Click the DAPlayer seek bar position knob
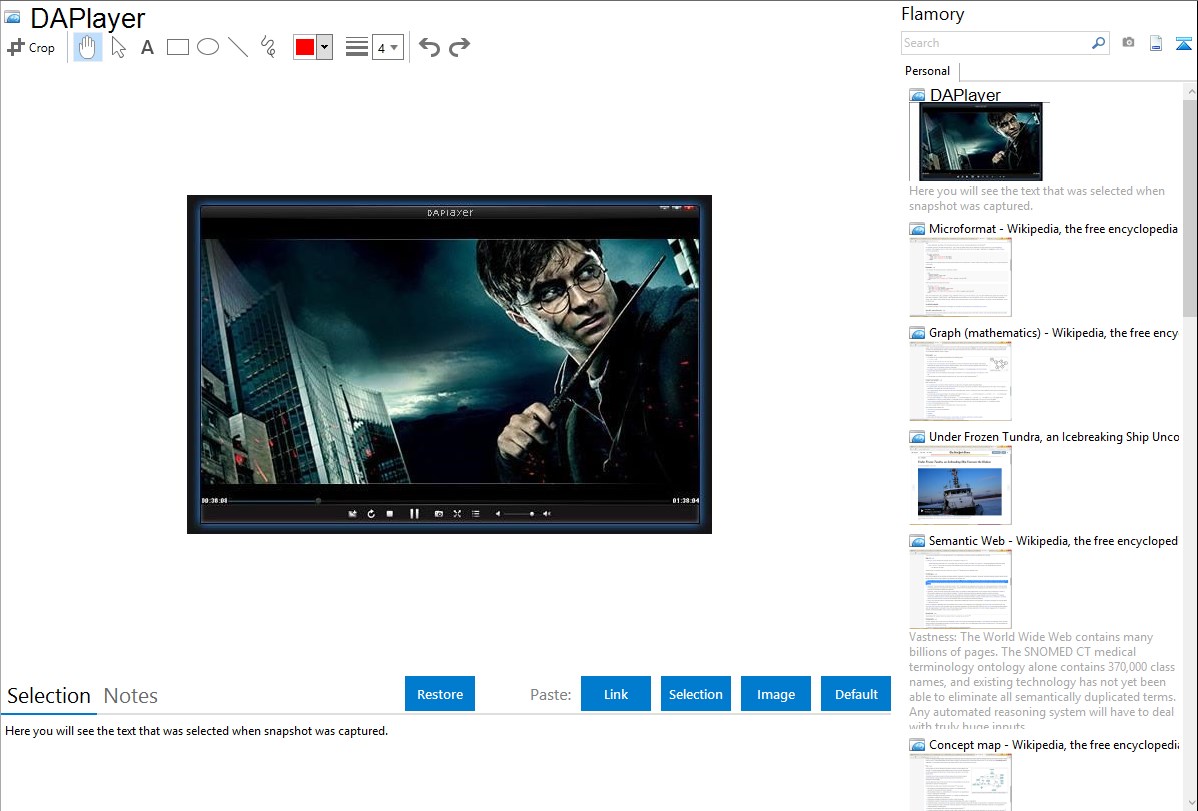Viewport: 1198px width, 811px height. pyautogui.click(x=318, y=501)
